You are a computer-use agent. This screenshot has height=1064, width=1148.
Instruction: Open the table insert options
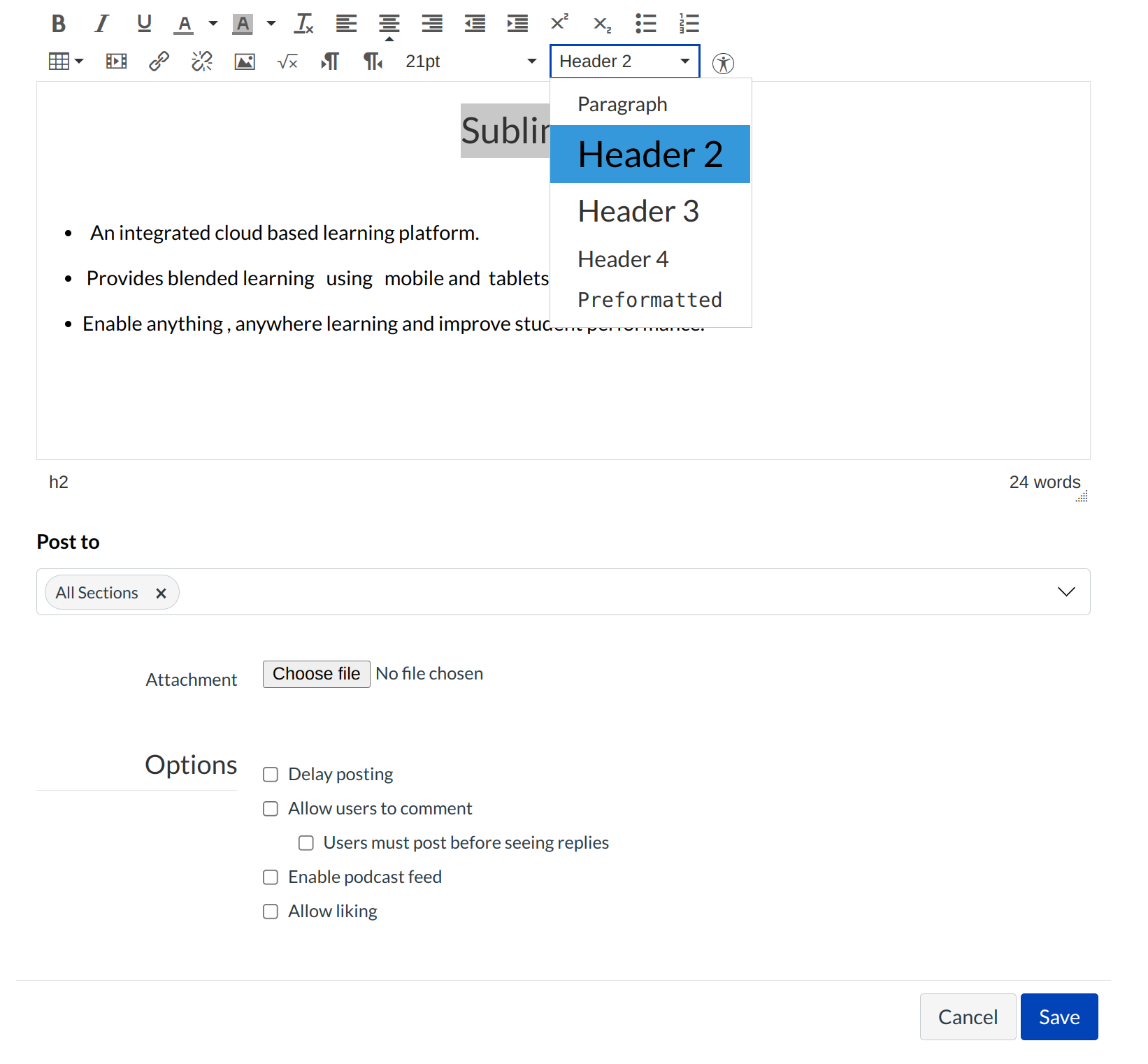pyautogui.click(x=65, y=61)
